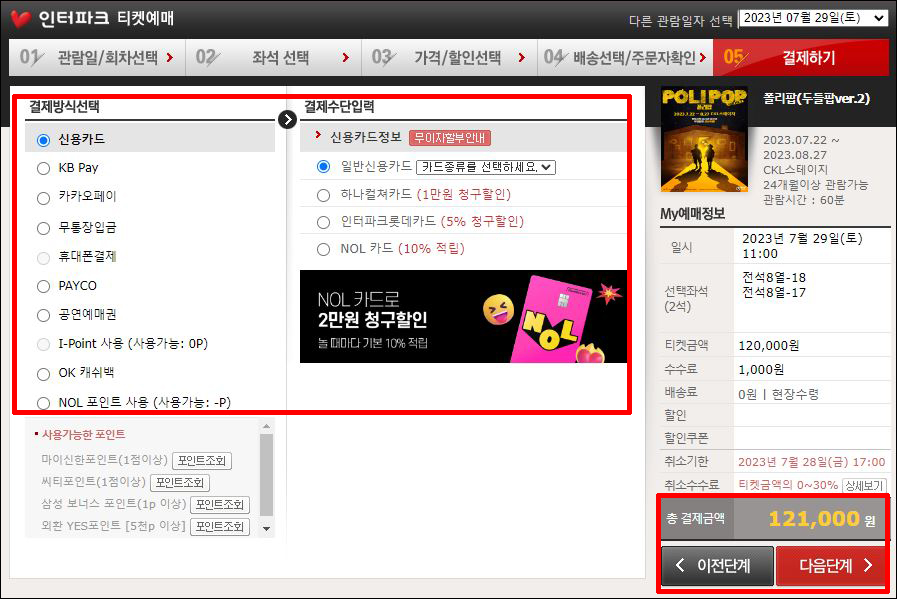The image size is (897, 599).
Task: Go to step 01 관람일/회차선택 tab
Action: point(97,57)
